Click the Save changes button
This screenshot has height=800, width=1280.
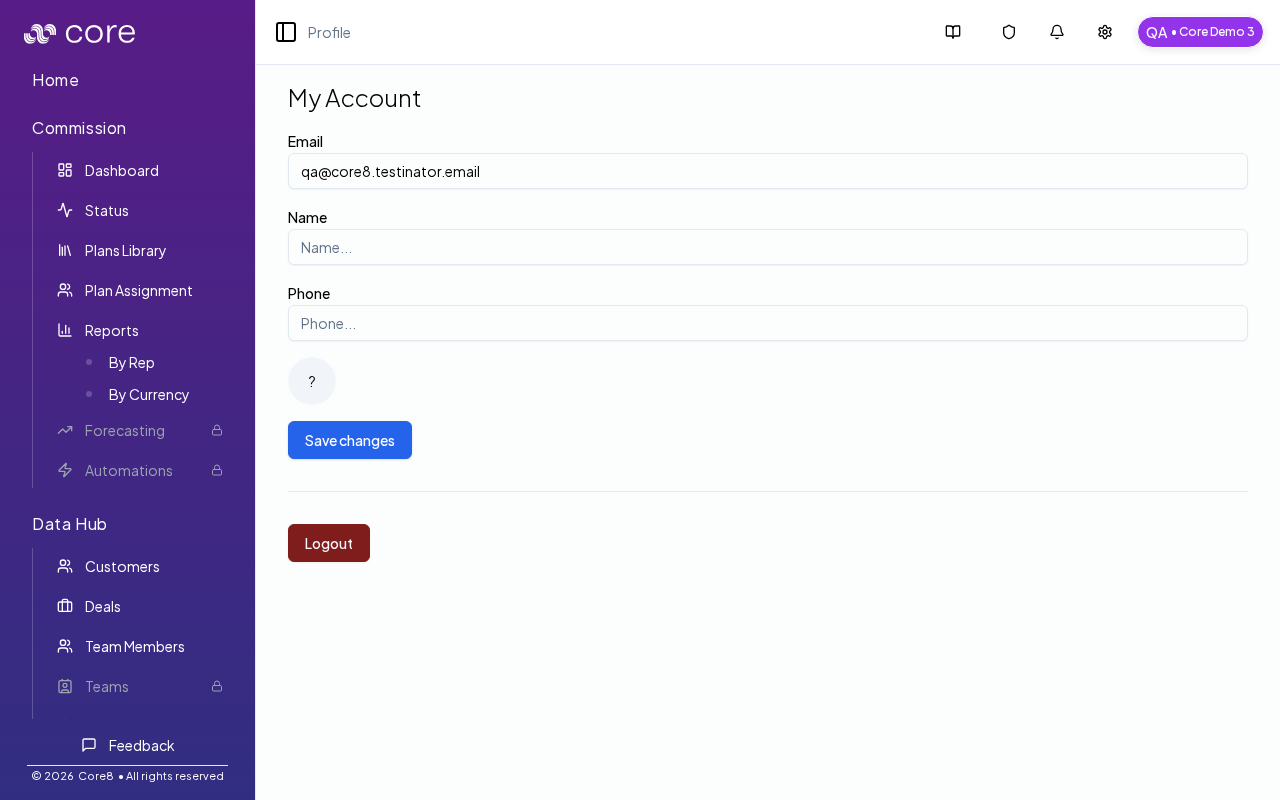(349, 440)
